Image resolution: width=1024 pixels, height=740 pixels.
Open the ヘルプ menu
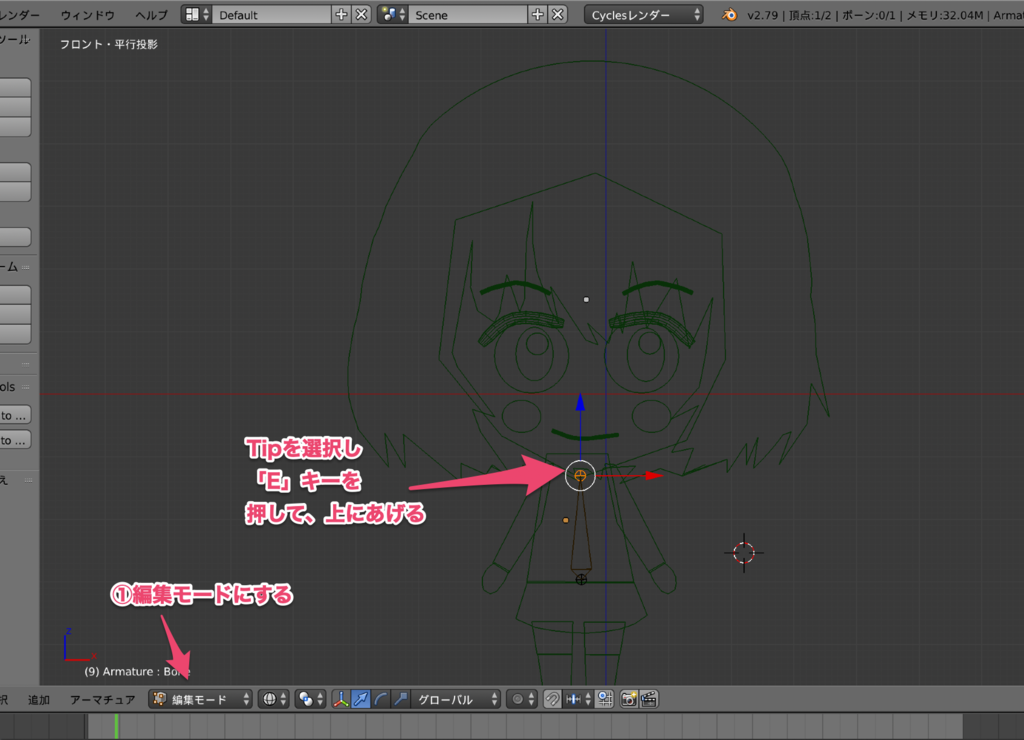tap(152, 15)
